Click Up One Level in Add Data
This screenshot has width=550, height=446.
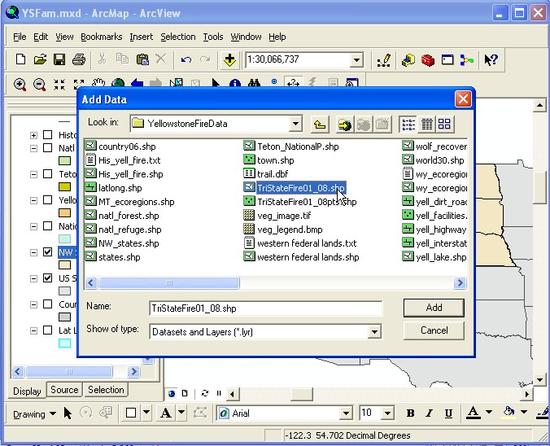pyautogui.click(x=320, y=124)
